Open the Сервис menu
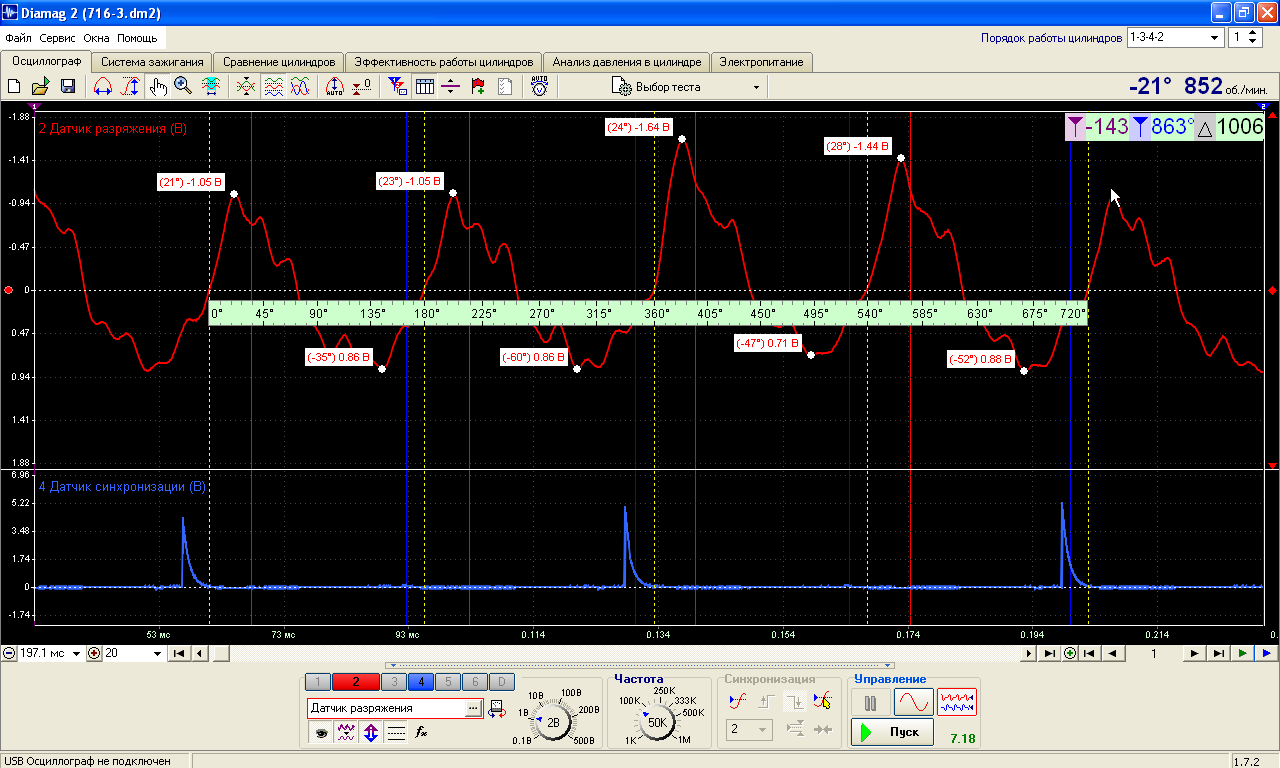Image resolution: width=1280 pixels, height=768 pixels. [x=58, y=38]
